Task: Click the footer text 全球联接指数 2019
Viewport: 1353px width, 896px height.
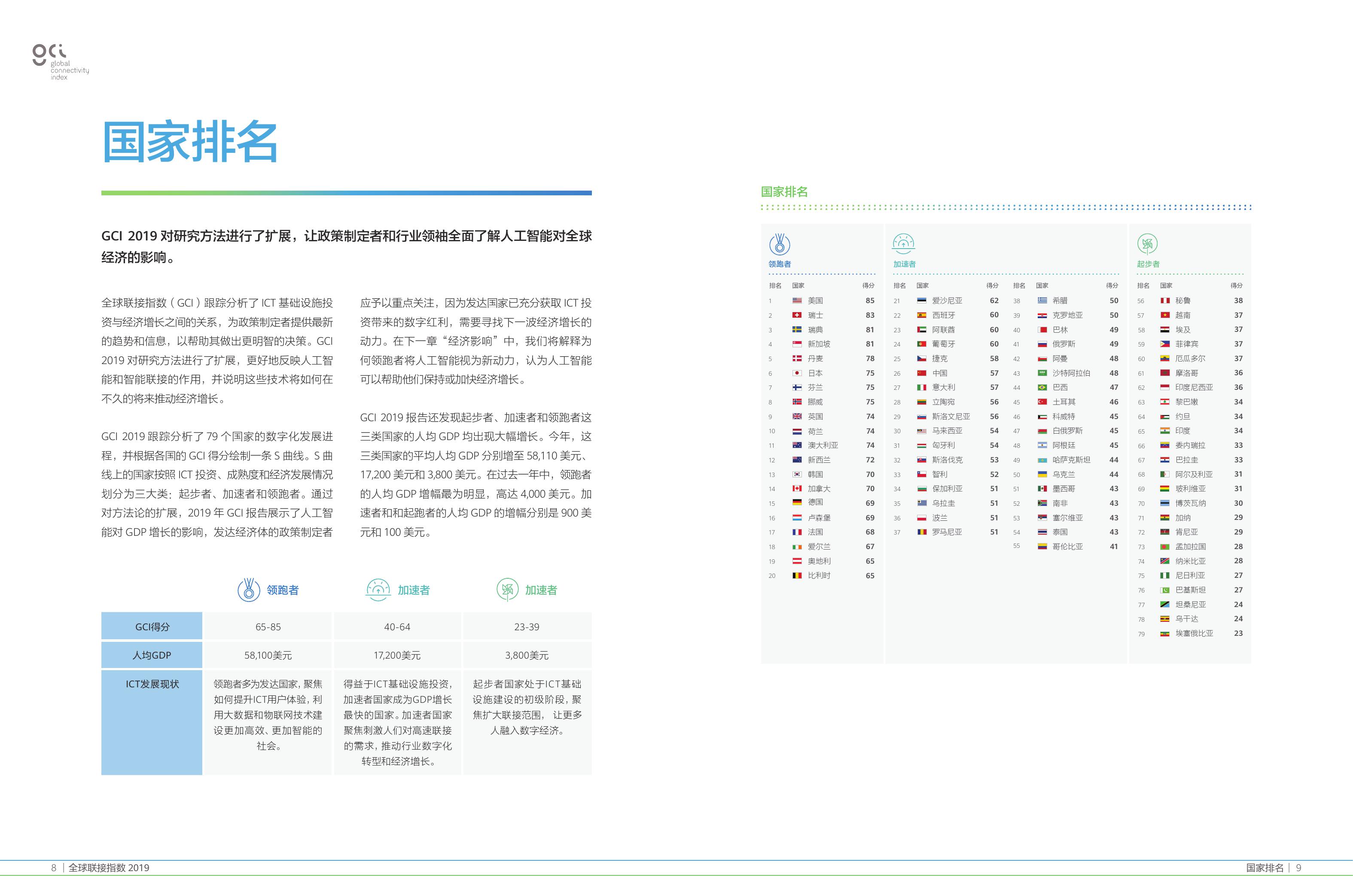Action: coord(109,867)
